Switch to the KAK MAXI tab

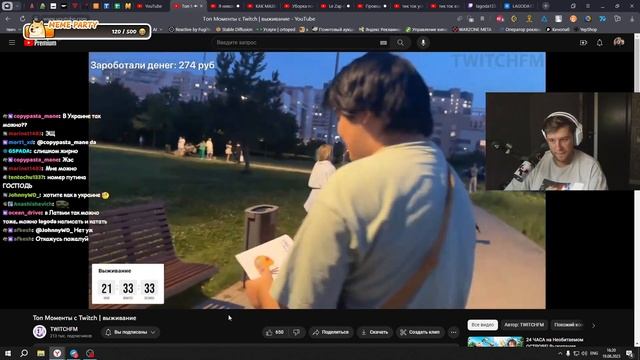tap(261, 6)
